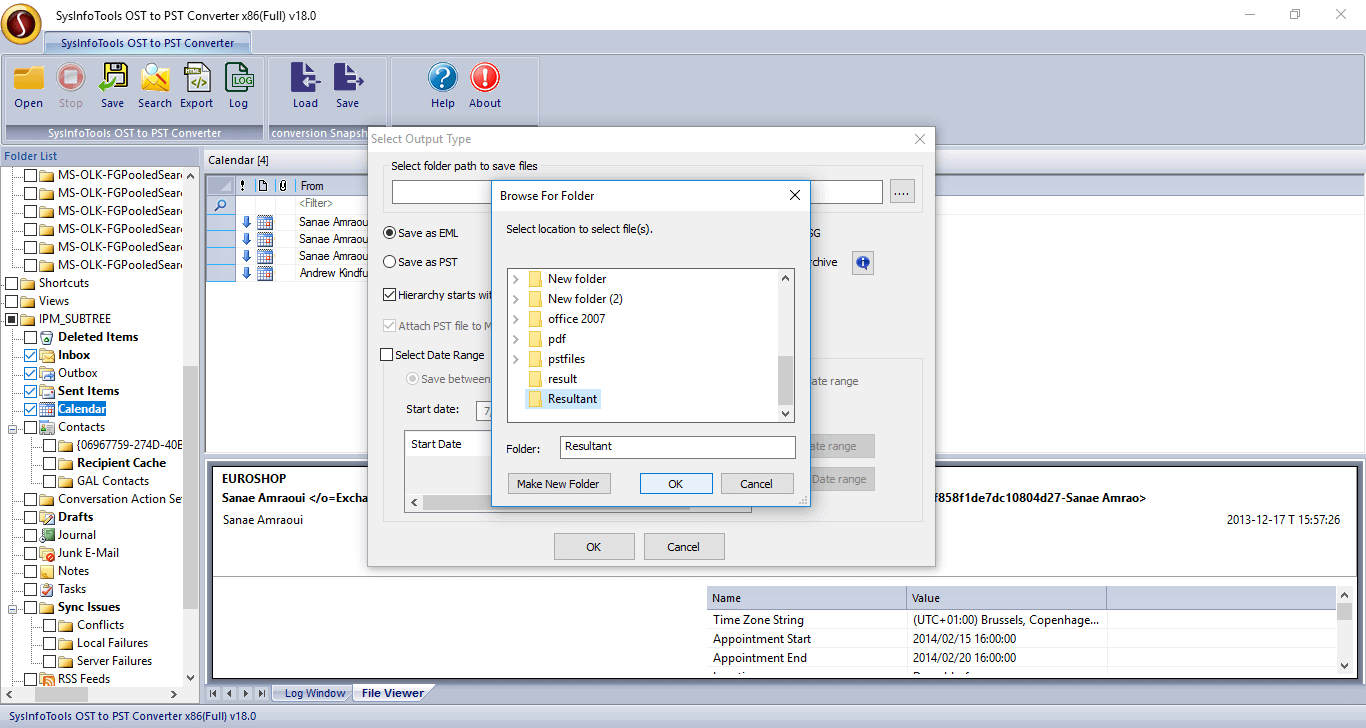Click Cancel in Browse For Folder dialog

757,484
